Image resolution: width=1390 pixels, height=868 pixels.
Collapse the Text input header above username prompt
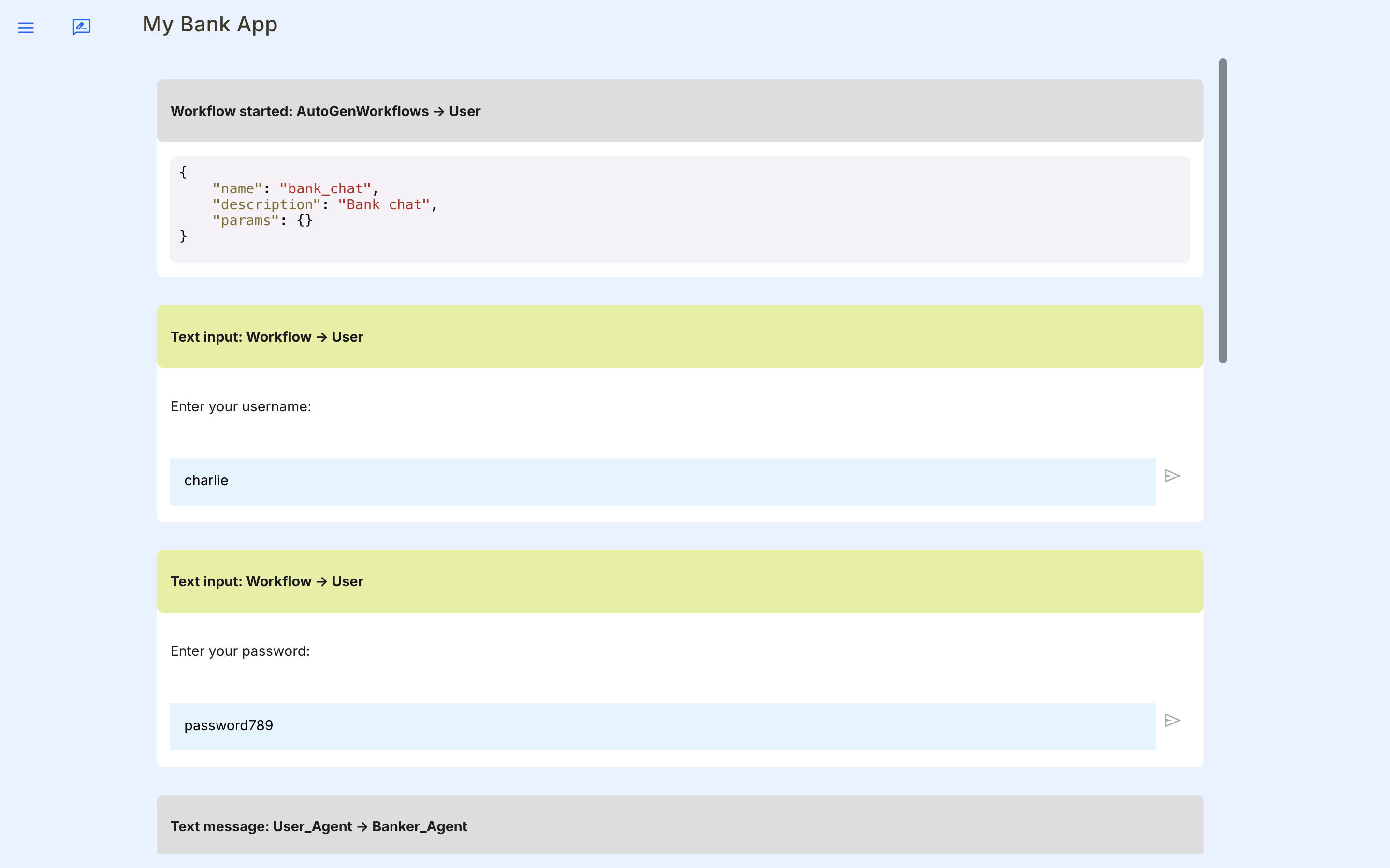click(x=680, y=337)
